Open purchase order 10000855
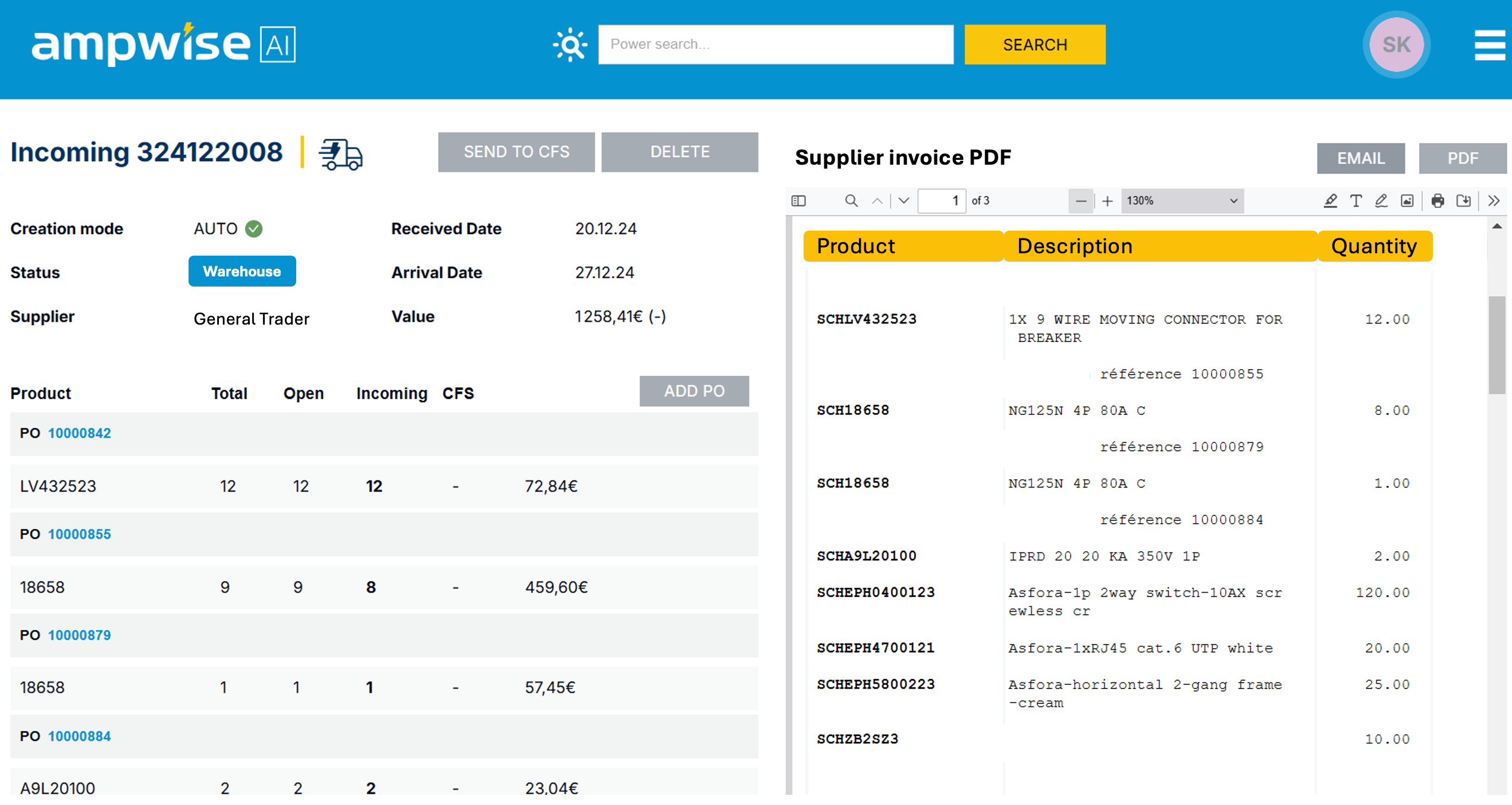Image resolution: width=1512 pixels, height=805 pixels. (x=80, y=534)
